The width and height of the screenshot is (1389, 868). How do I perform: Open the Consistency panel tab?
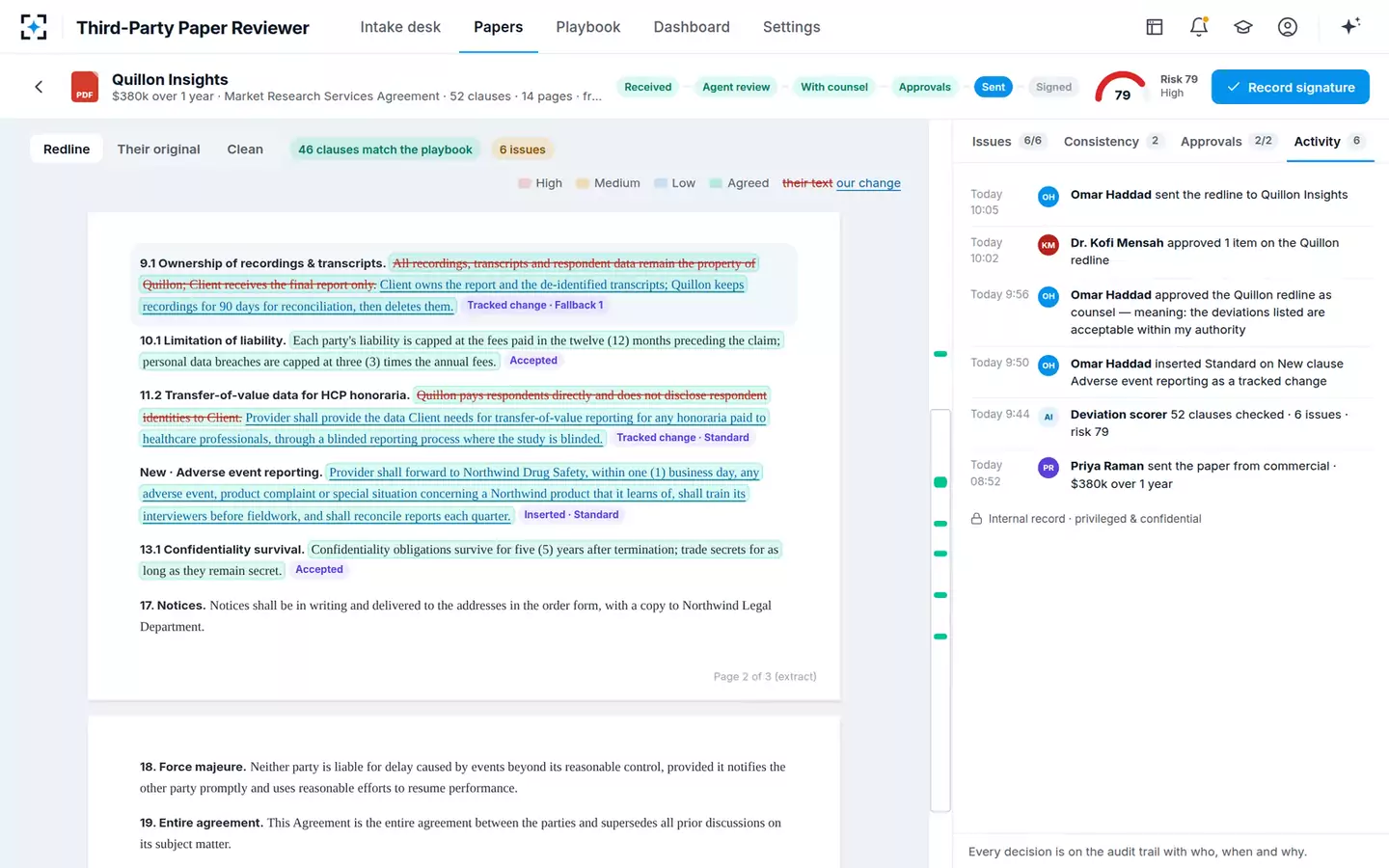pyautogui.click(x=1114, y=141)
